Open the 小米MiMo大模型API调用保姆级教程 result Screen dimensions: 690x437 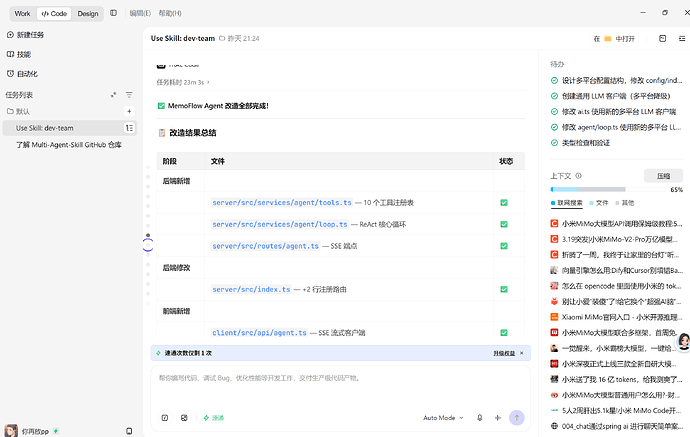click(x=617, y=224)
